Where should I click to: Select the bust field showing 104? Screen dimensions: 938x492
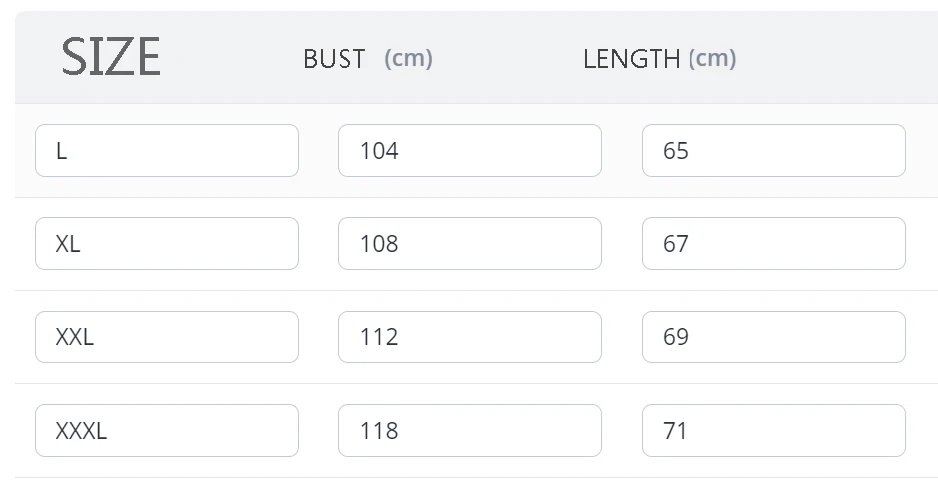click(469, 151)
